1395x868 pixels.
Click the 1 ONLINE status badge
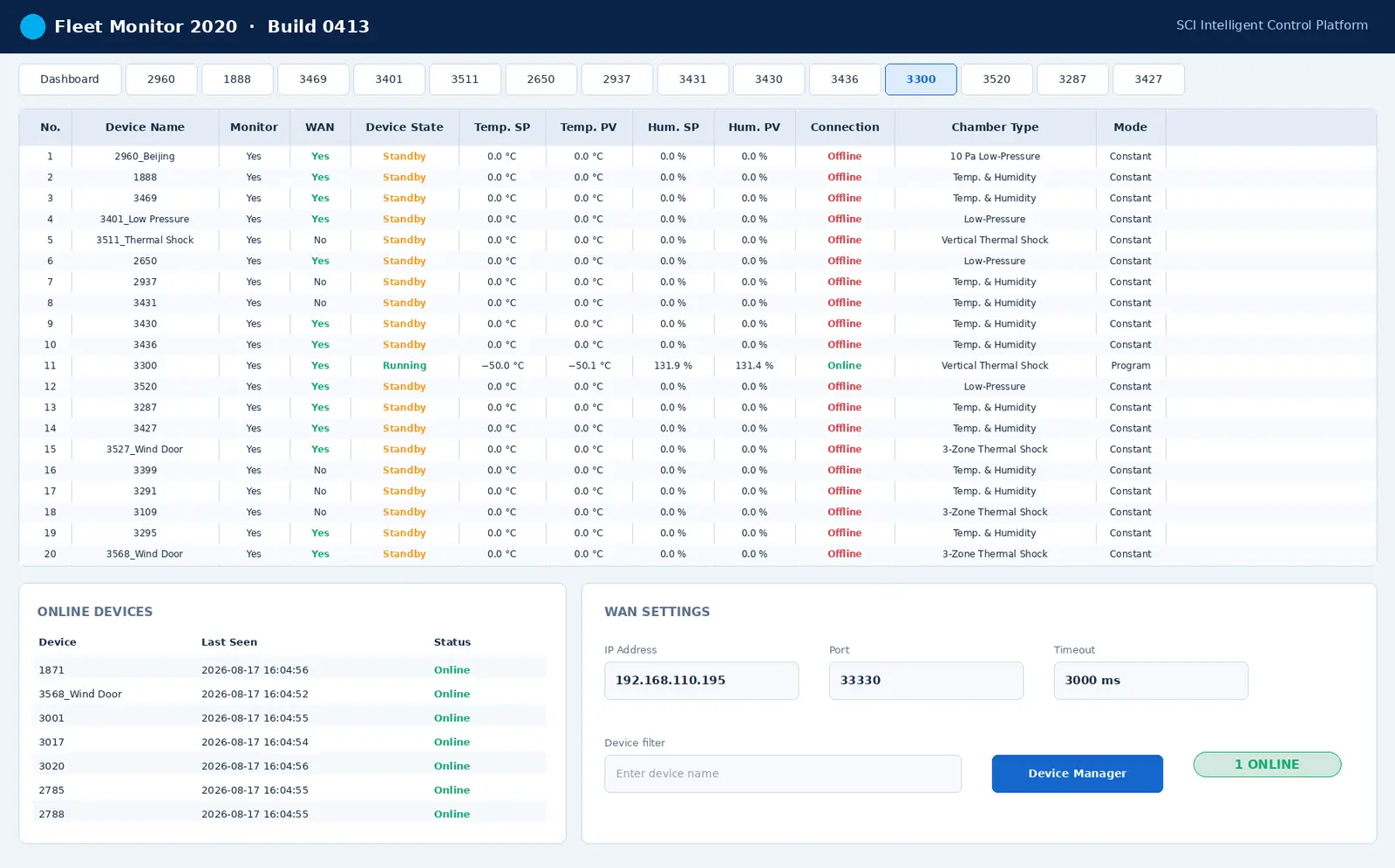tap(1267, 764)
